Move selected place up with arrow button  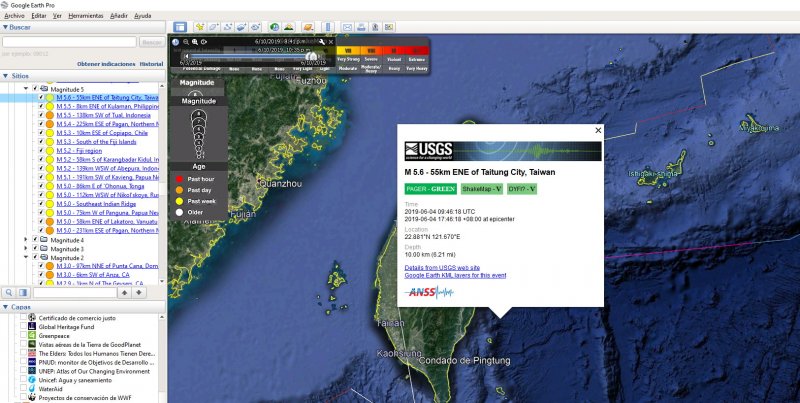(x=124, y=292)
